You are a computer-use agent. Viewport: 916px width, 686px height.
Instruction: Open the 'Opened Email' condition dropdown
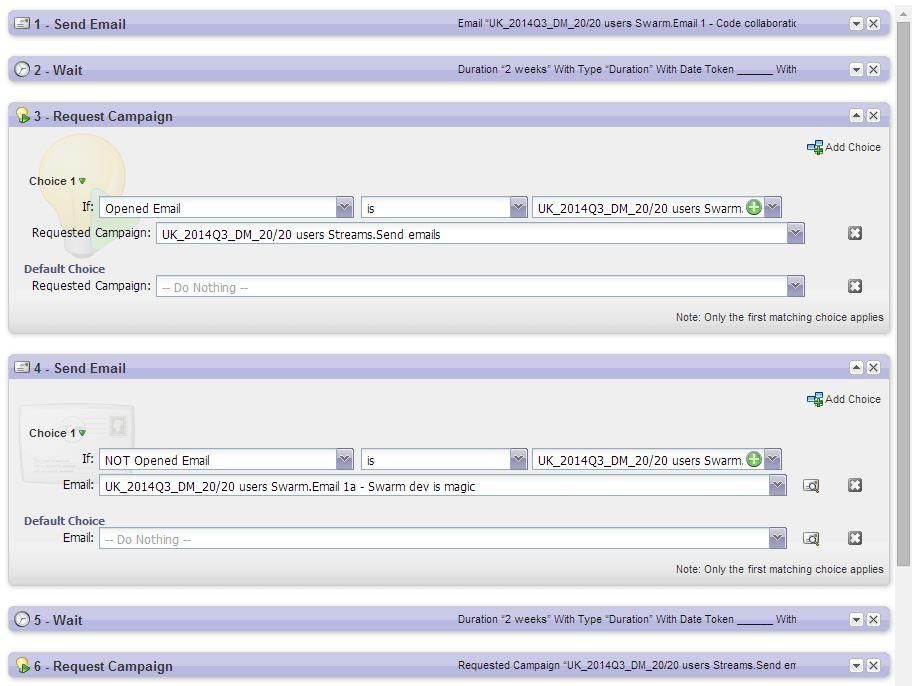click(344, 208)
